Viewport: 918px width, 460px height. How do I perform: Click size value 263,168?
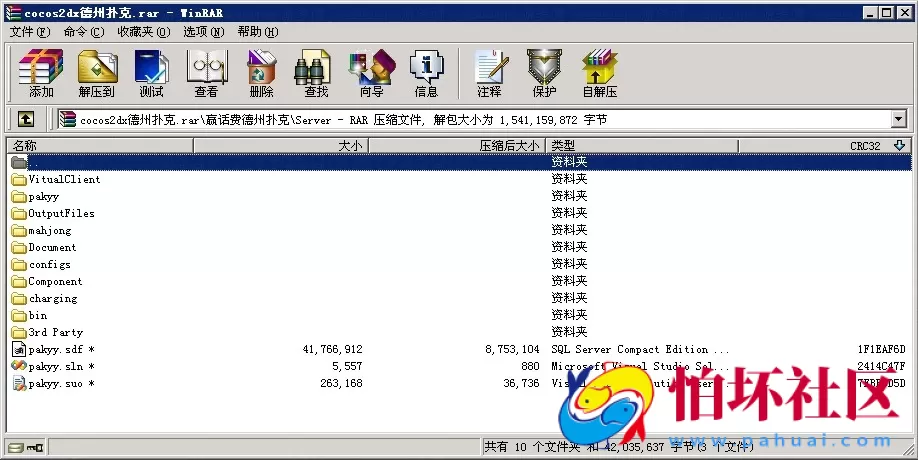341,383
